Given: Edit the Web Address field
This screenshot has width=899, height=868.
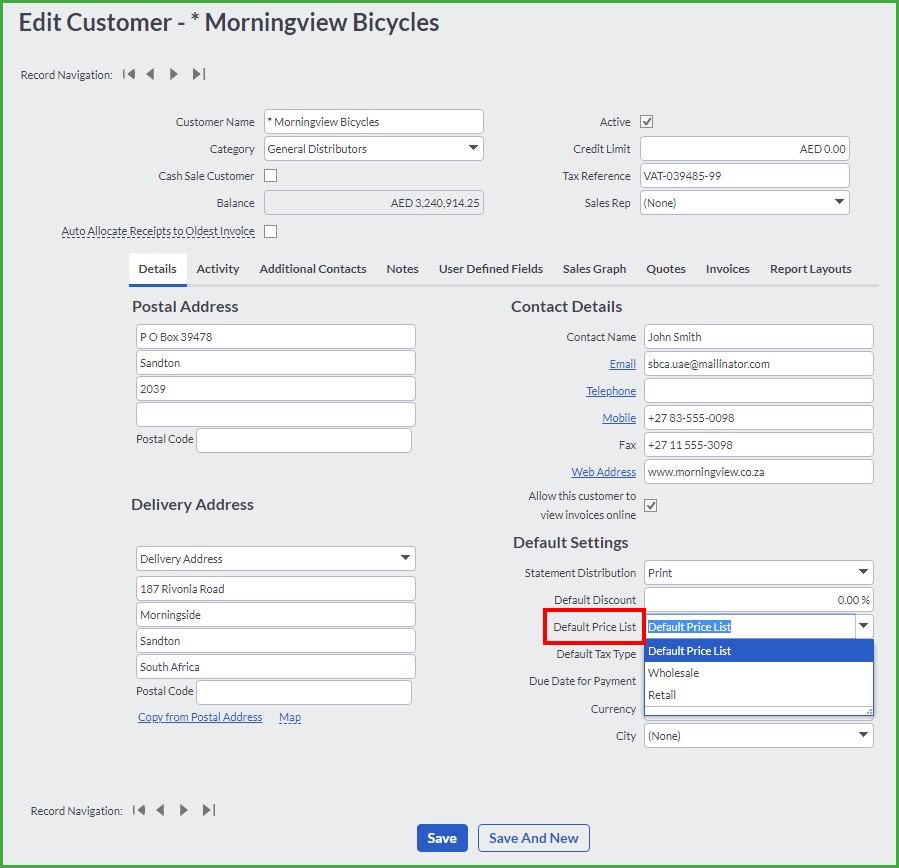Looking at the screenshot, I should pyautogui.click(x=759, y=471).
